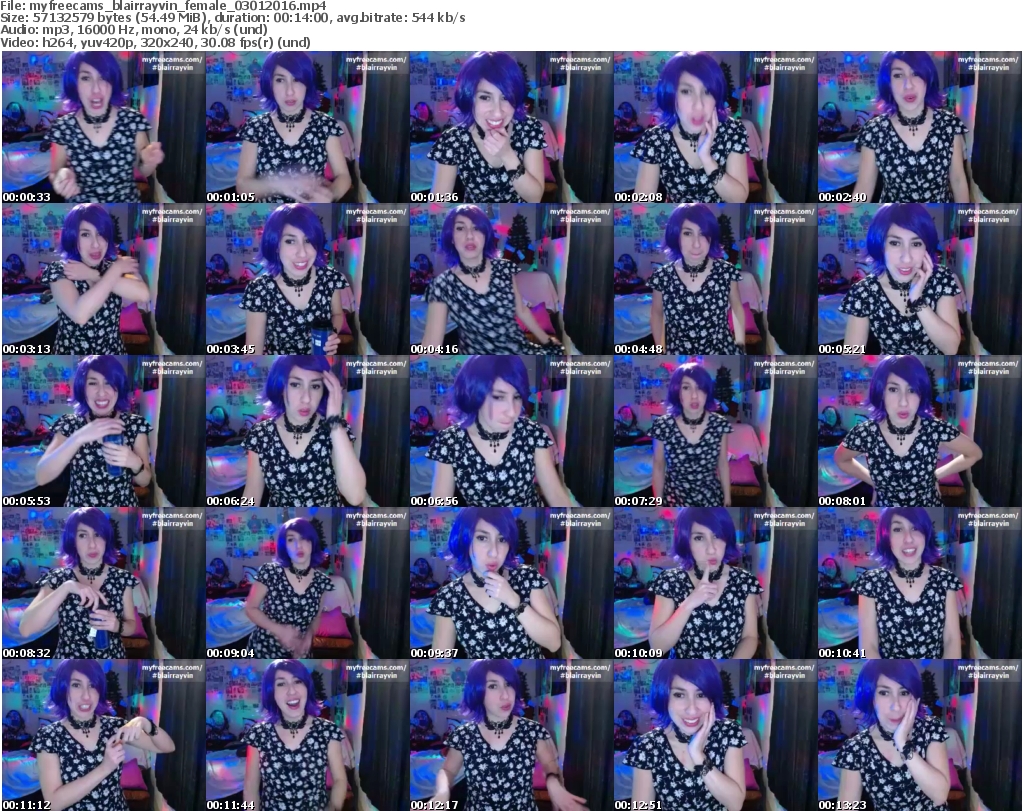This screenshot has height=811, width=1024.
Task: Open the thumbnail timestamped 00:03:13
Action: coord(103,279)
